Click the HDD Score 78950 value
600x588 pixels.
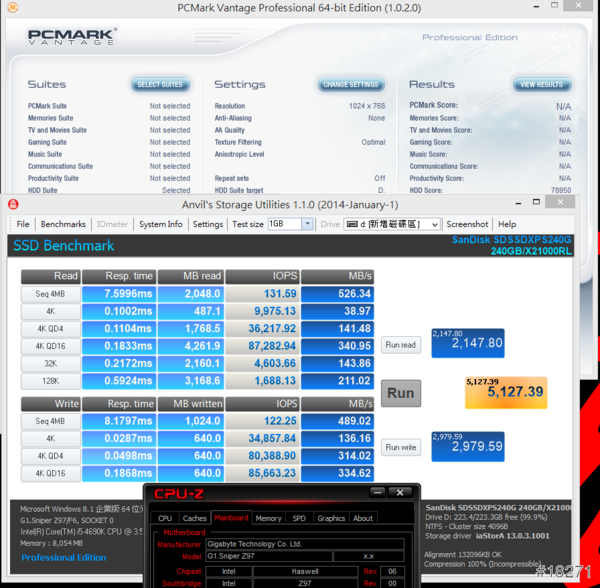(x=561, y=190)
